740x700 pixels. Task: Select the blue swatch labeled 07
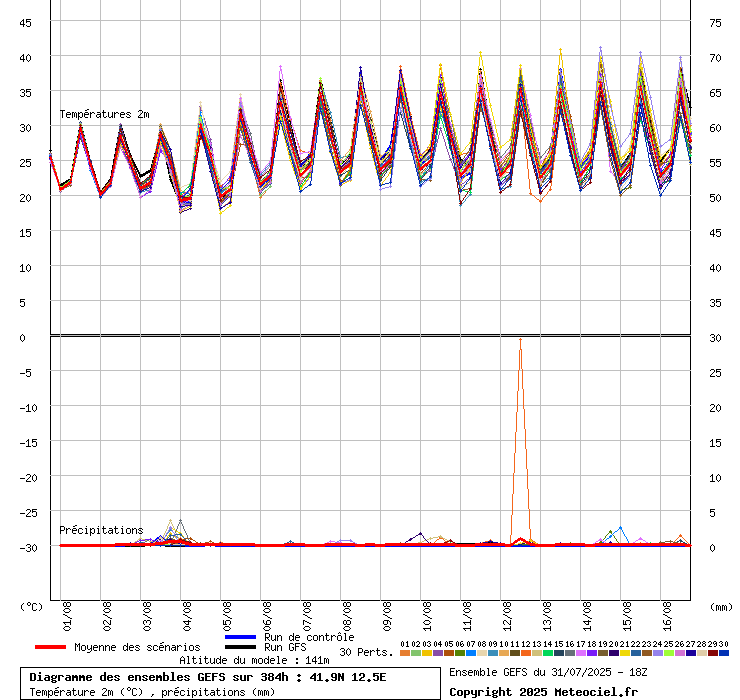click(x=471, y=653)
